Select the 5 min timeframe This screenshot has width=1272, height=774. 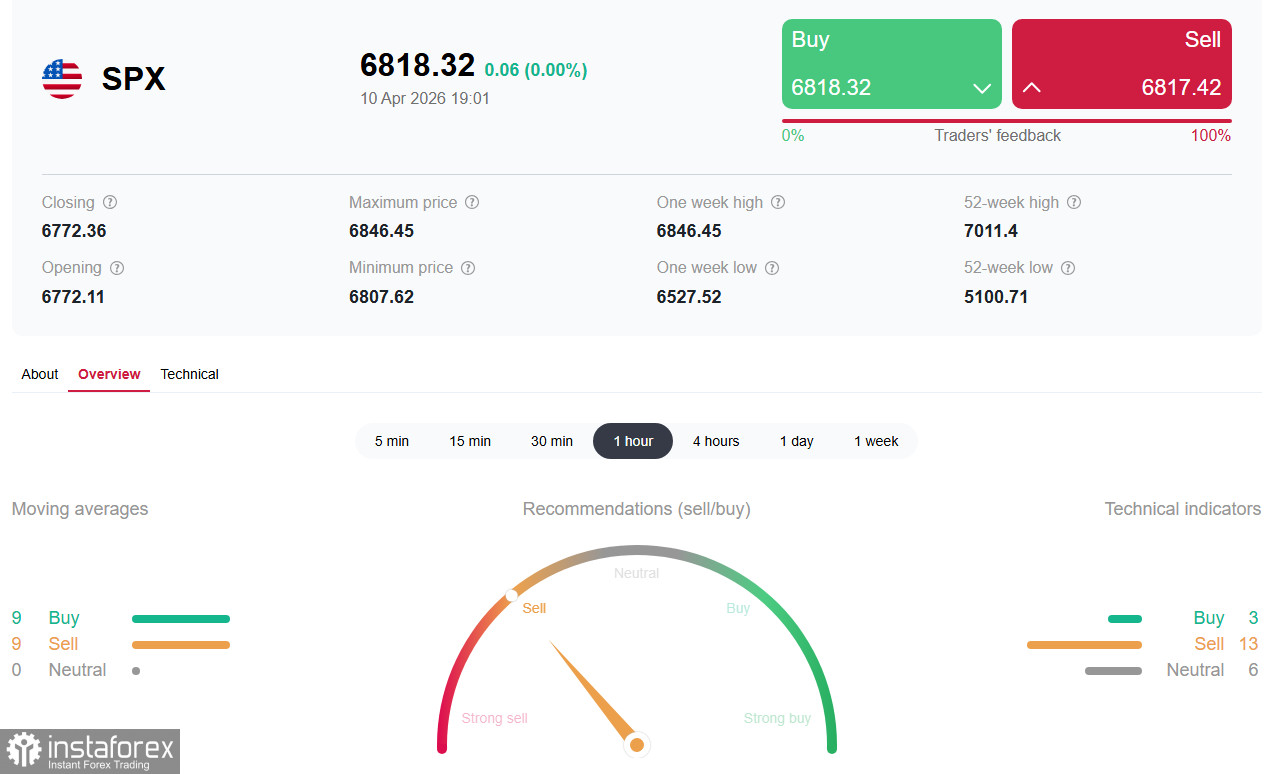[x=392, y=441]
